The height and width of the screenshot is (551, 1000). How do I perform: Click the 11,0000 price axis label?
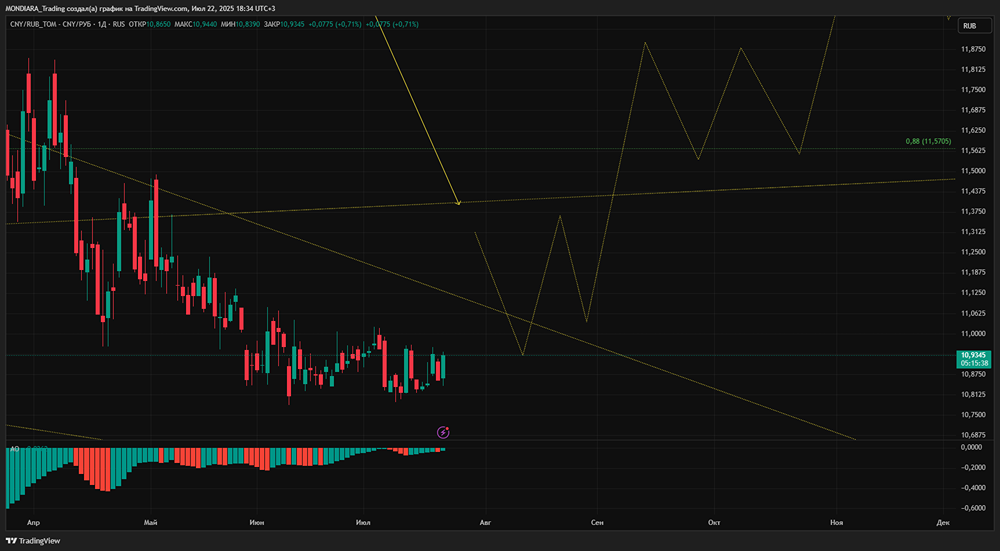[973, 334]
